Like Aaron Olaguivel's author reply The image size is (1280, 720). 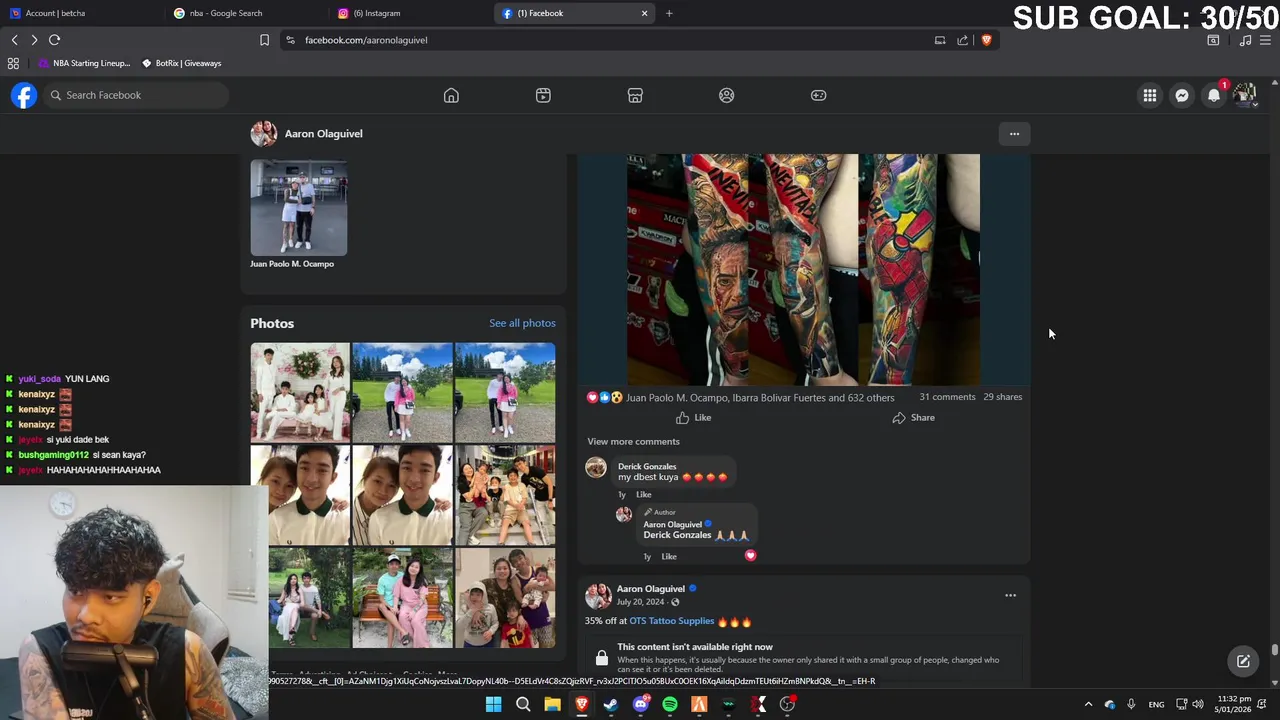669,556
